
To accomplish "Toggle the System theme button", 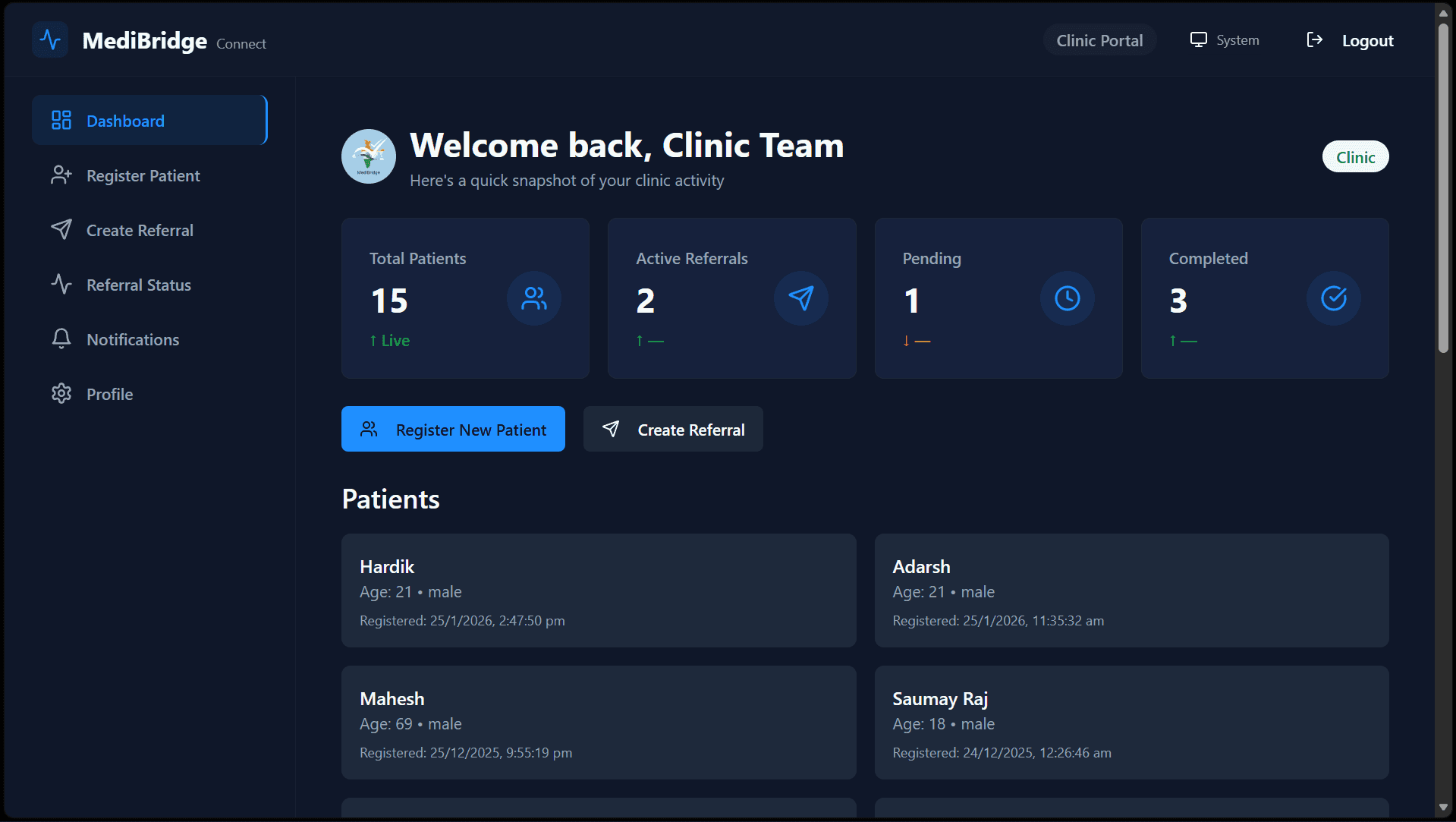I will click(1225, 40).
